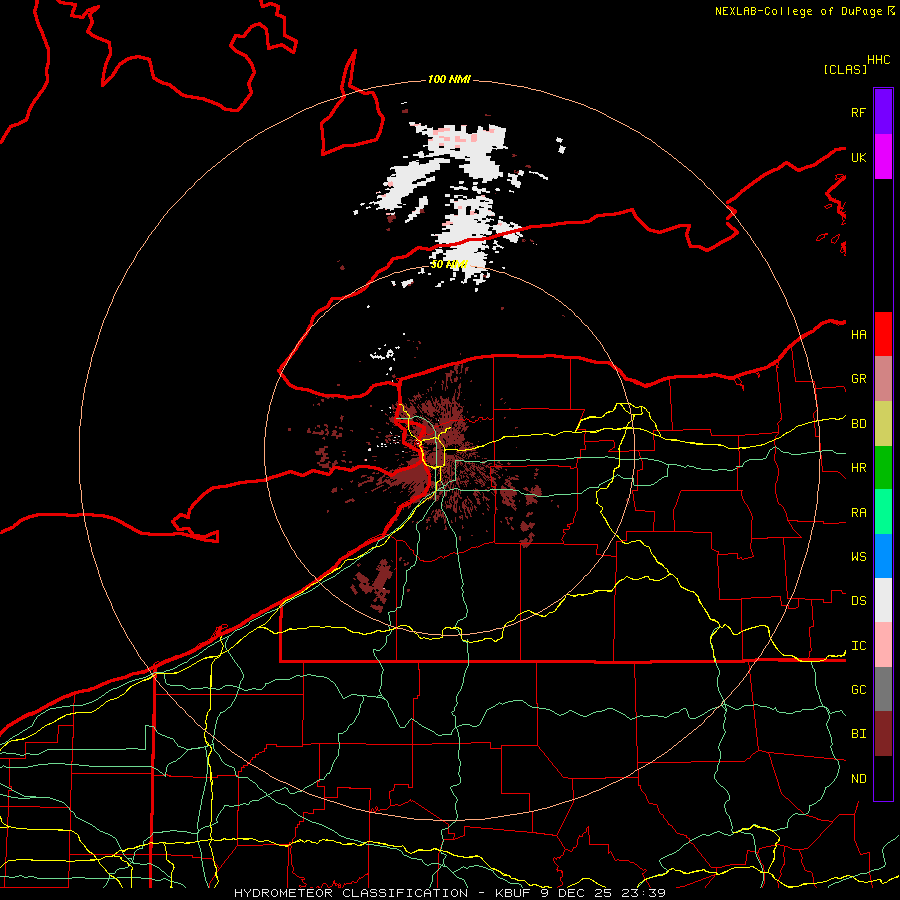Click the BI brown legend swatch

point(883,734)
